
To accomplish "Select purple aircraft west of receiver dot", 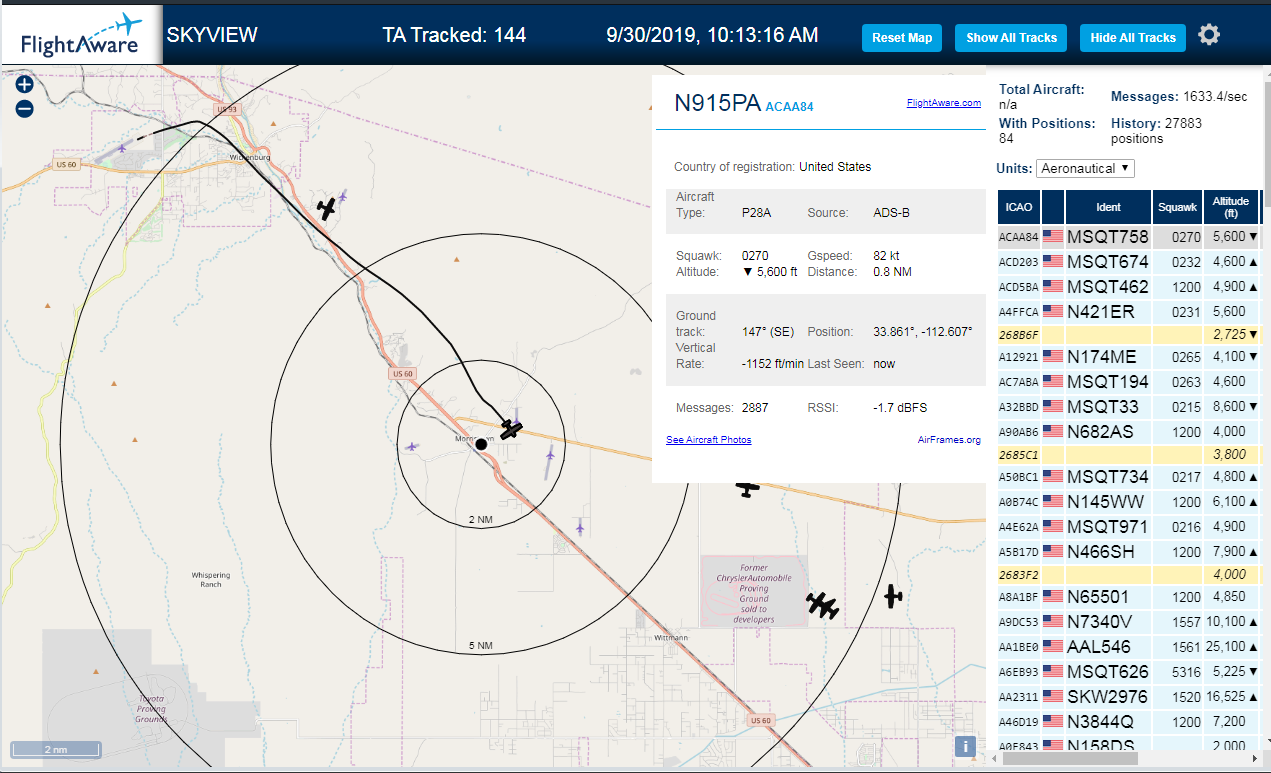I will (412, 447).
